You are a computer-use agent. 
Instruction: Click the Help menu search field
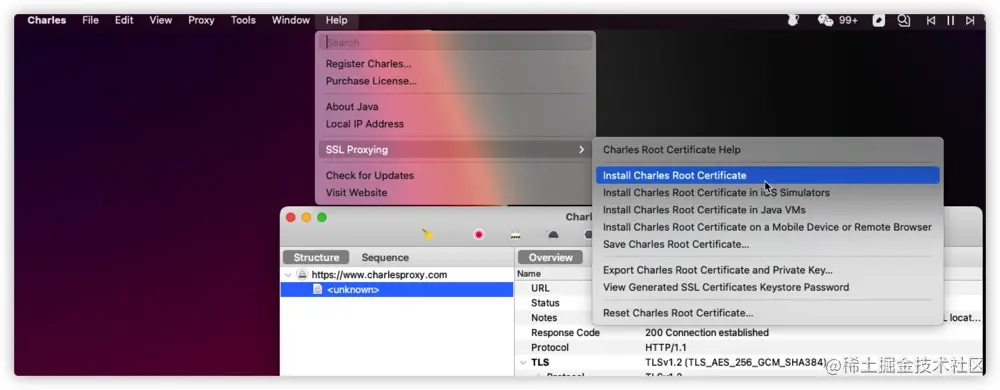coord(456,42)
